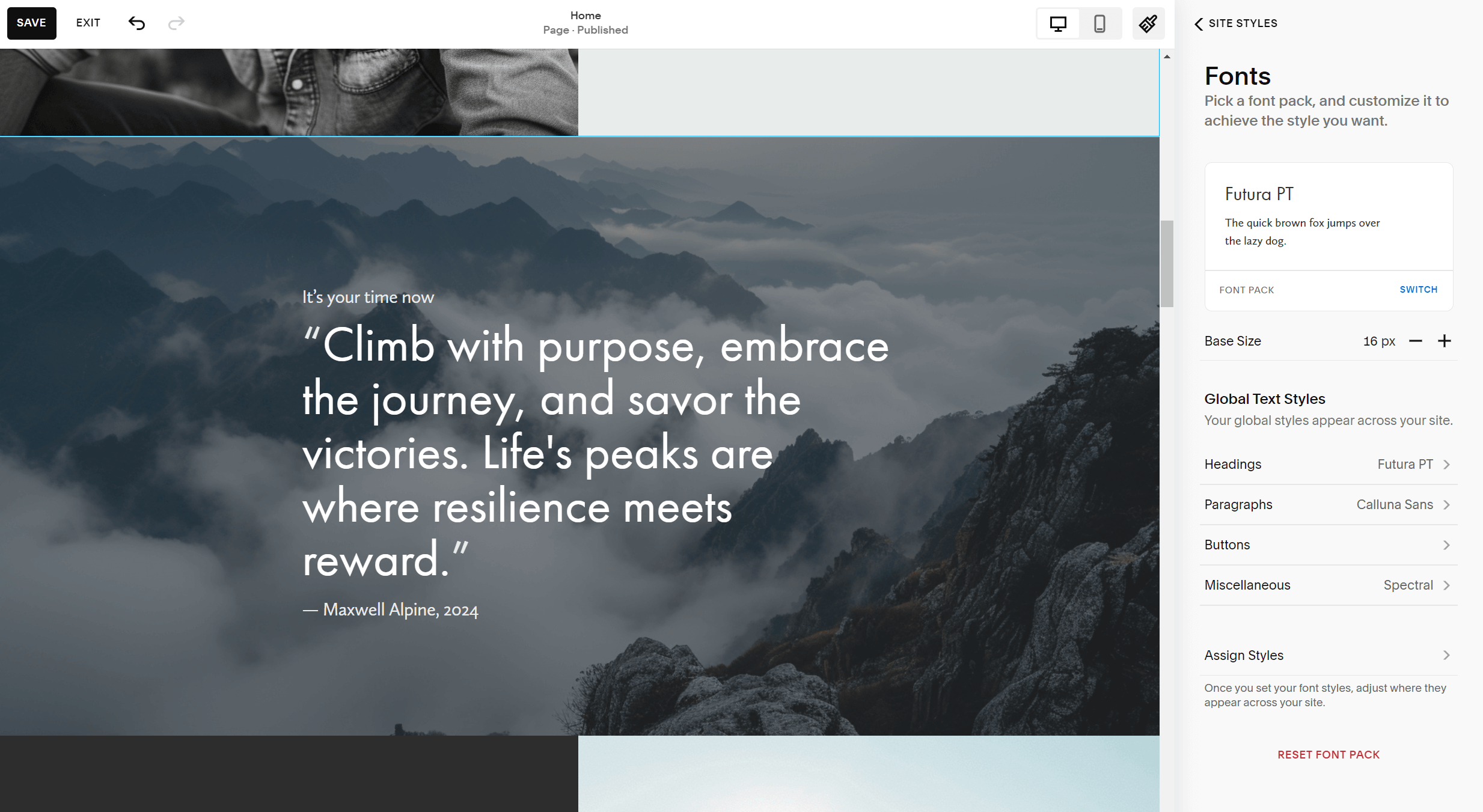Decrease base size with minus icon
1483x812 pixels.
pos(1416,341)
